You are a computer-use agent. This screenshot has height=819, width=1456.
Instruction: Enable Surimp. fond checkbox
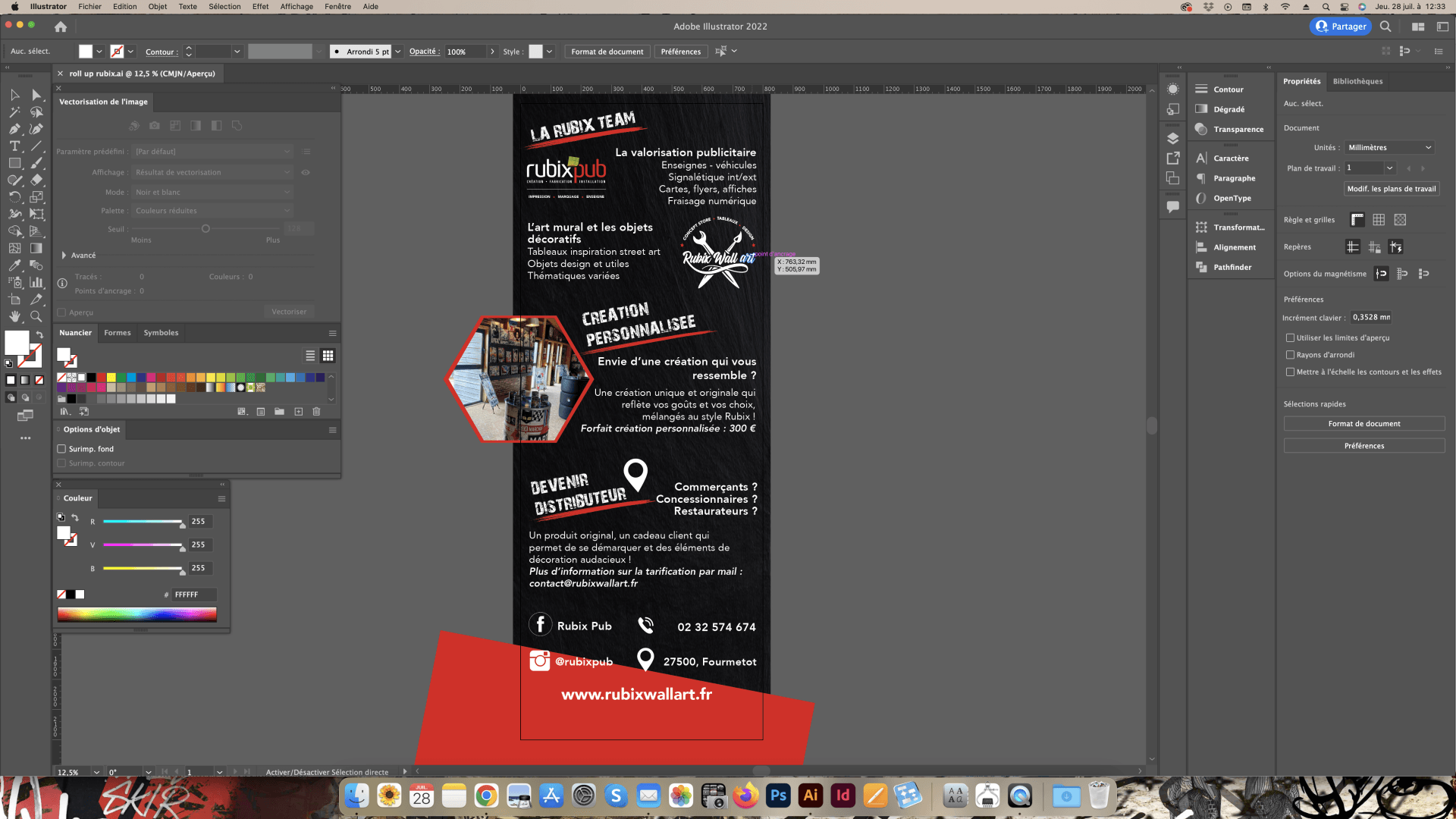pyautogui.click(x=62, y=449)
